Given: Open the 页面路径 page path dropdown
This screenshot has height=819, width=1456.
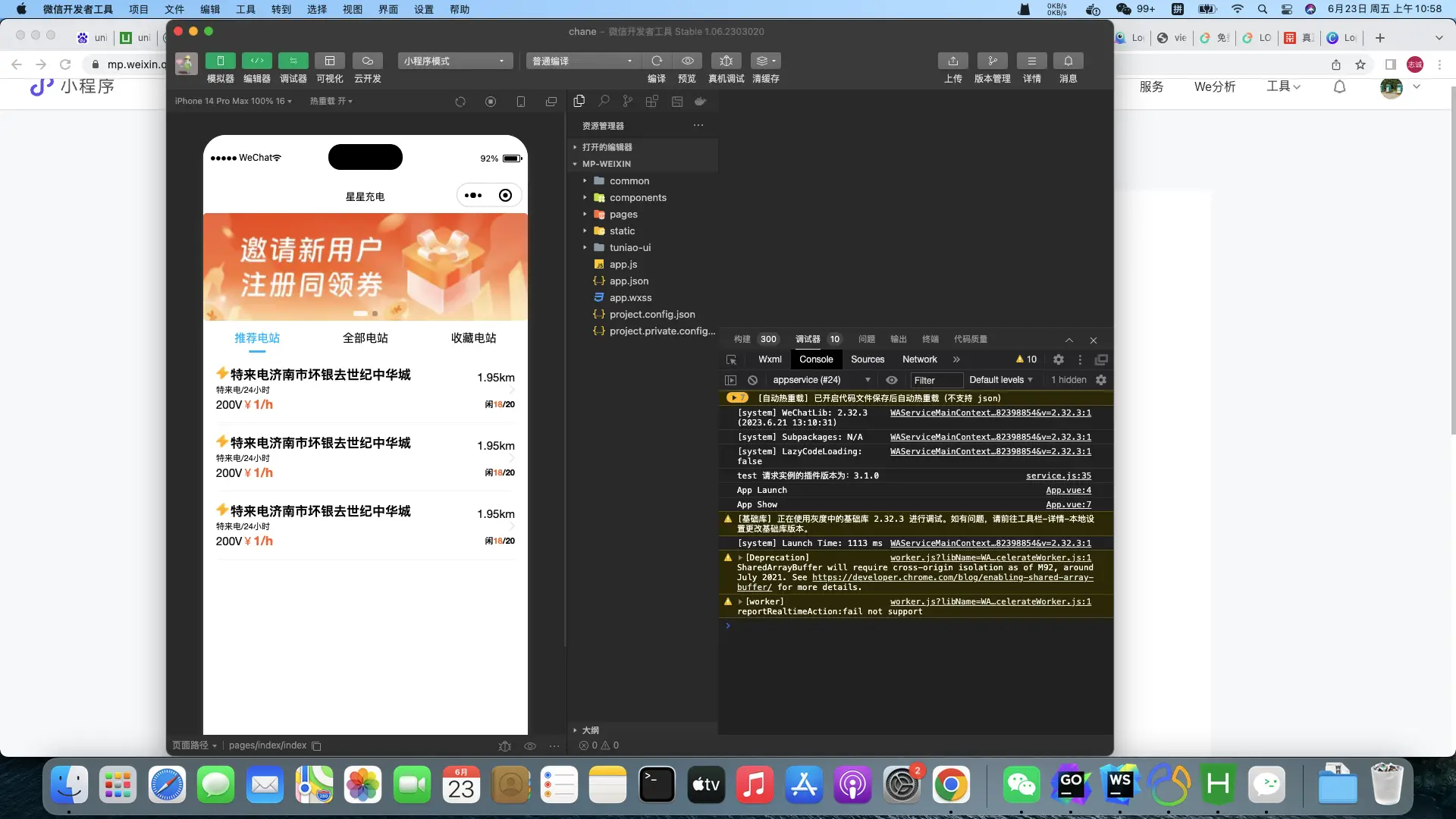Looking at the screenshot, I should click(194, 745).
